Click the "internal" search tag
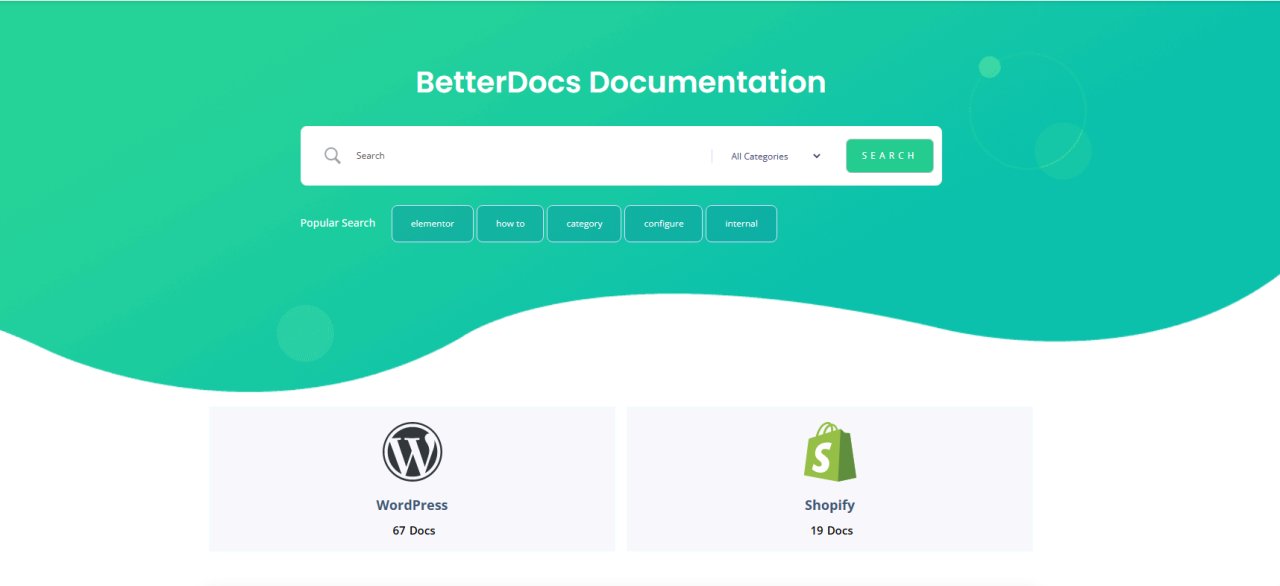This screenshot has height=586, width=1280. (741, 223)
